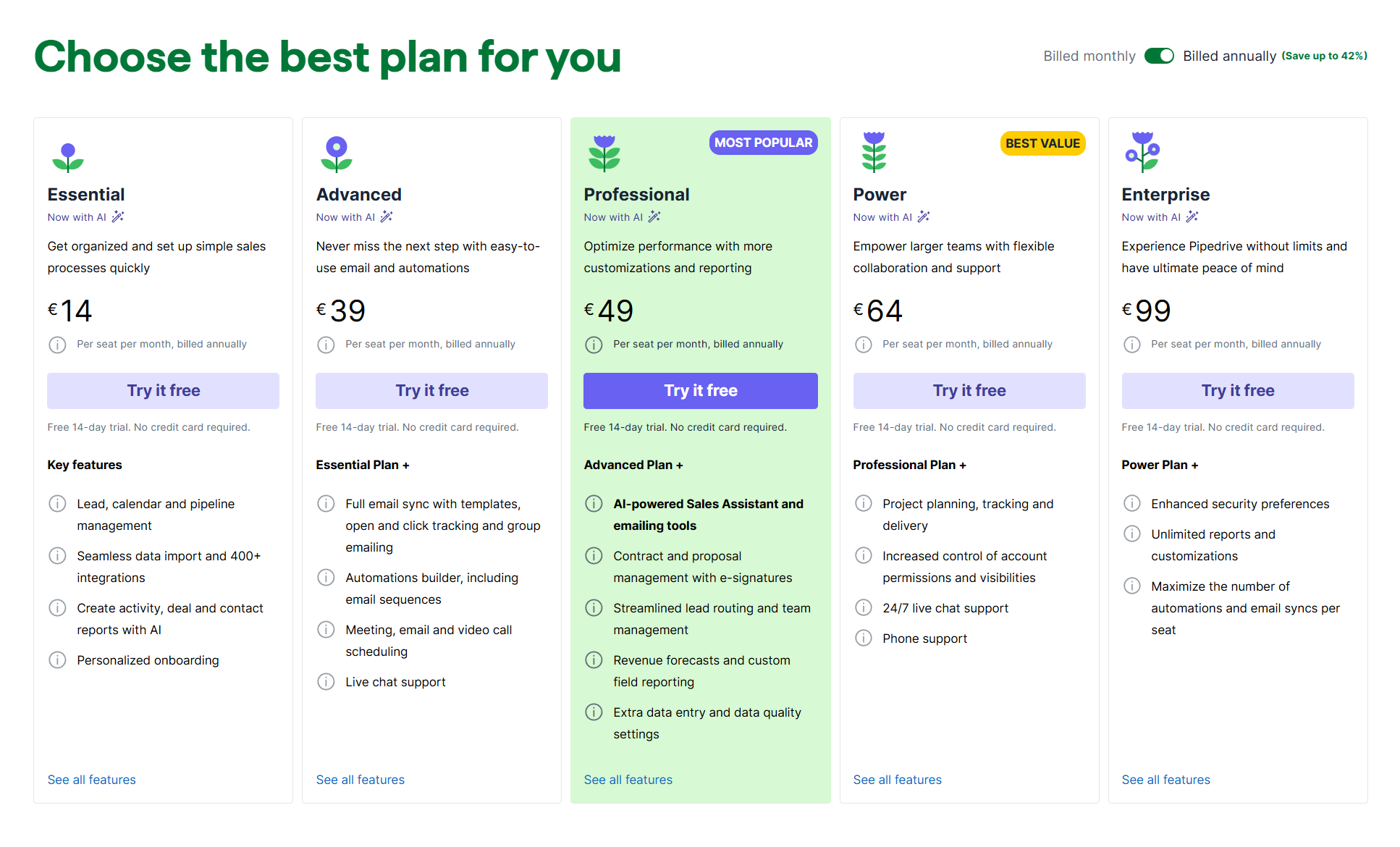Screen dimensions: 1400x847
Task: Click Try it free for Power plan
Action: [x=969, y=391]
